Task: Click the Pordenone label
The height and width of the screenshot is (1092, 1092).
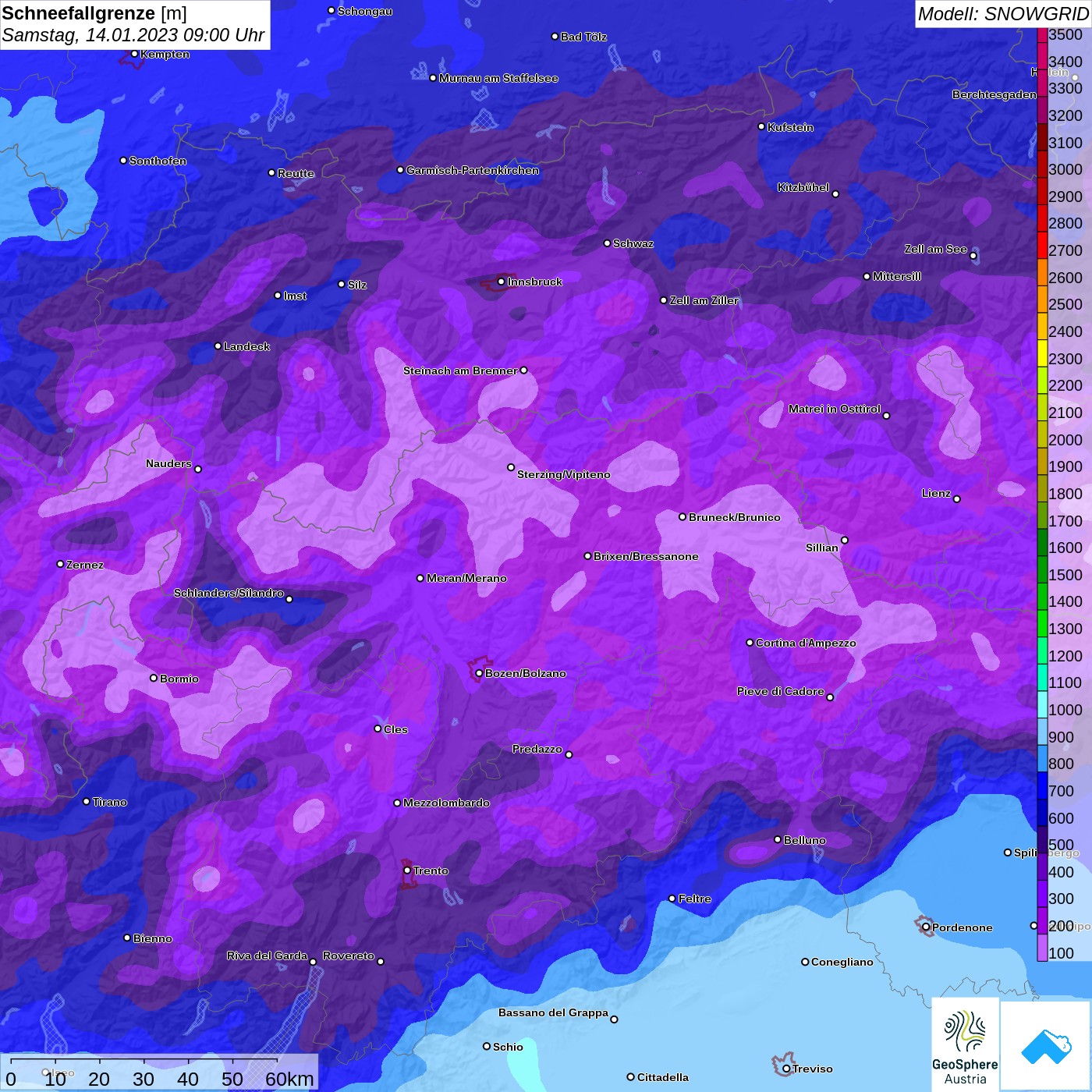Action: pos(963,927)
